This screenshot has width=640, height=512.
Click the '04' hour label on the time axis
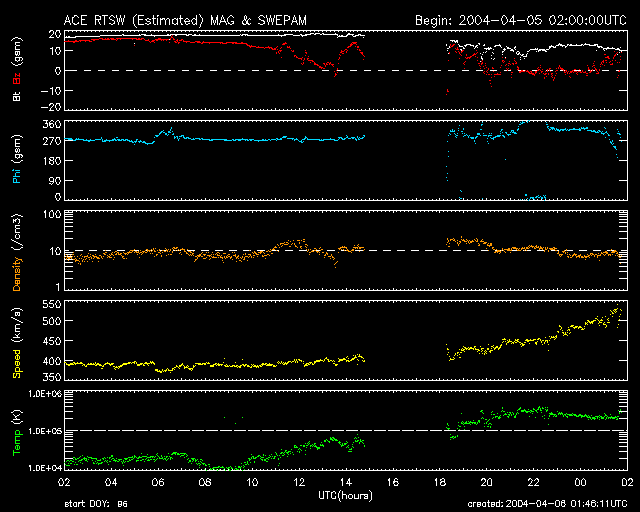click(111, 482)
